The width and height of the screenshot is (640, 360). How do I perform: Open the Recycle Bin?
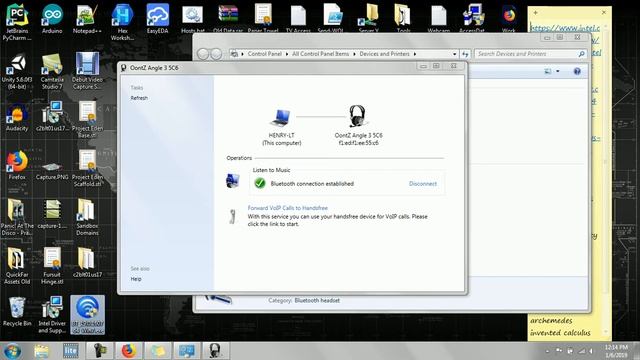point(17,312)
